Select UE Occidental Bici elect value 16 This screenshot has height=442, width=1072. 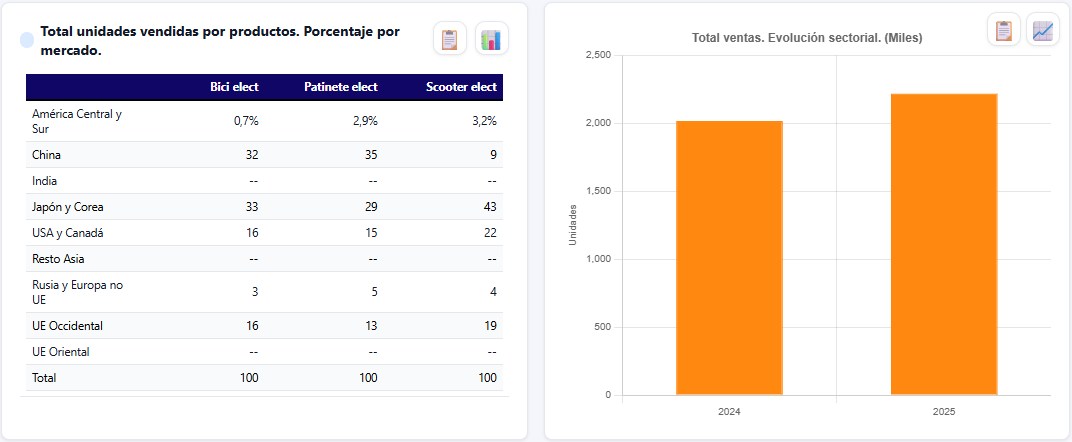coord(252,326)
